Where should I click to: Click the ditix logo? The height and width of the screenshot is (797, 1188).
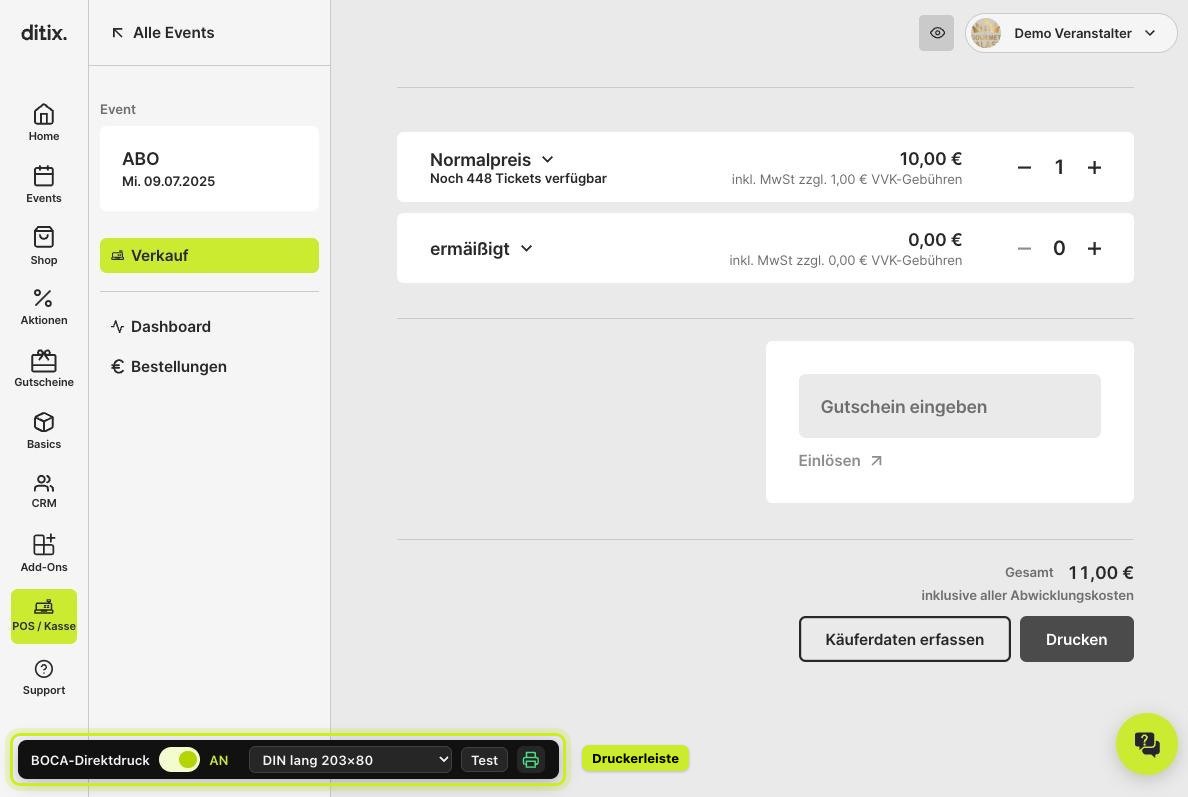pyautogui.click(x=44, y=33)
